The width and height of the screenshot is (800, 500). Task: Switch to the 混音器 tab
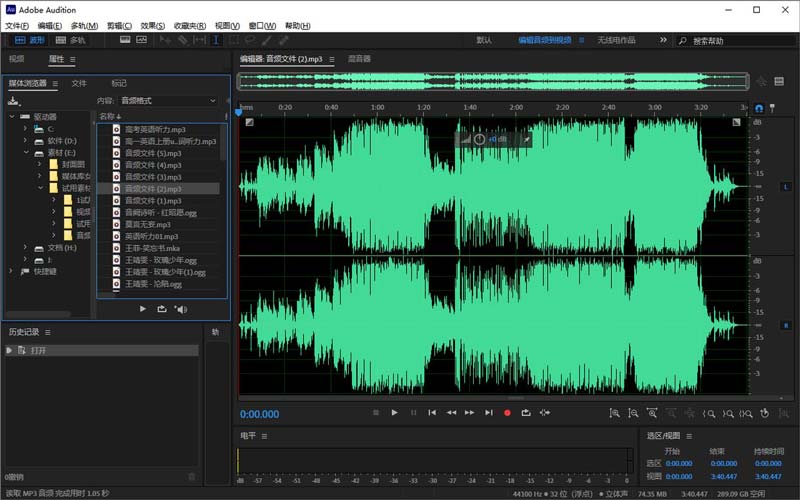click(x=359, y=59)
